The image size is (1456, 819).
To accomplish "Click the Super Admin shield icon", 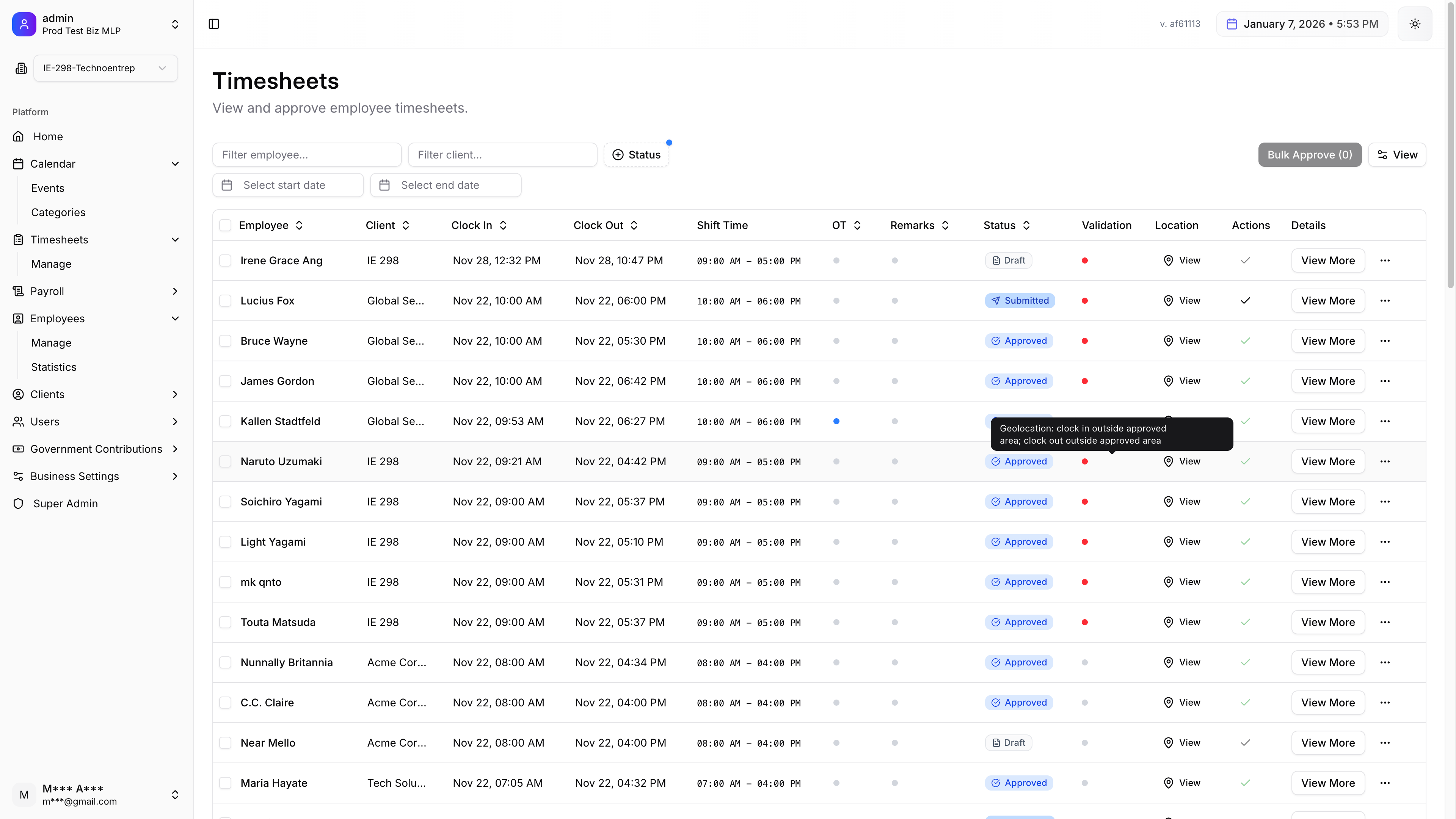I will click(x=18, y=504).
